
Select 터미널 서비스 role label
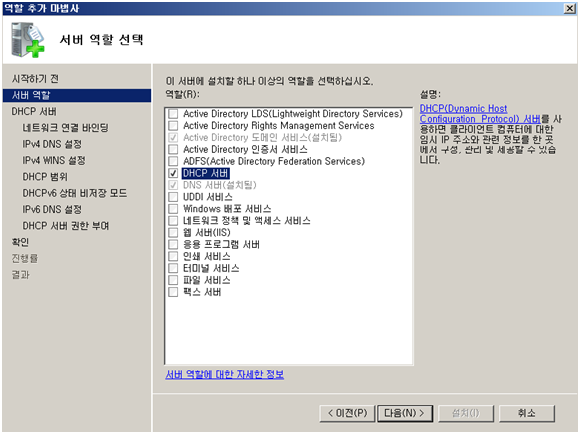click(211, 268)
